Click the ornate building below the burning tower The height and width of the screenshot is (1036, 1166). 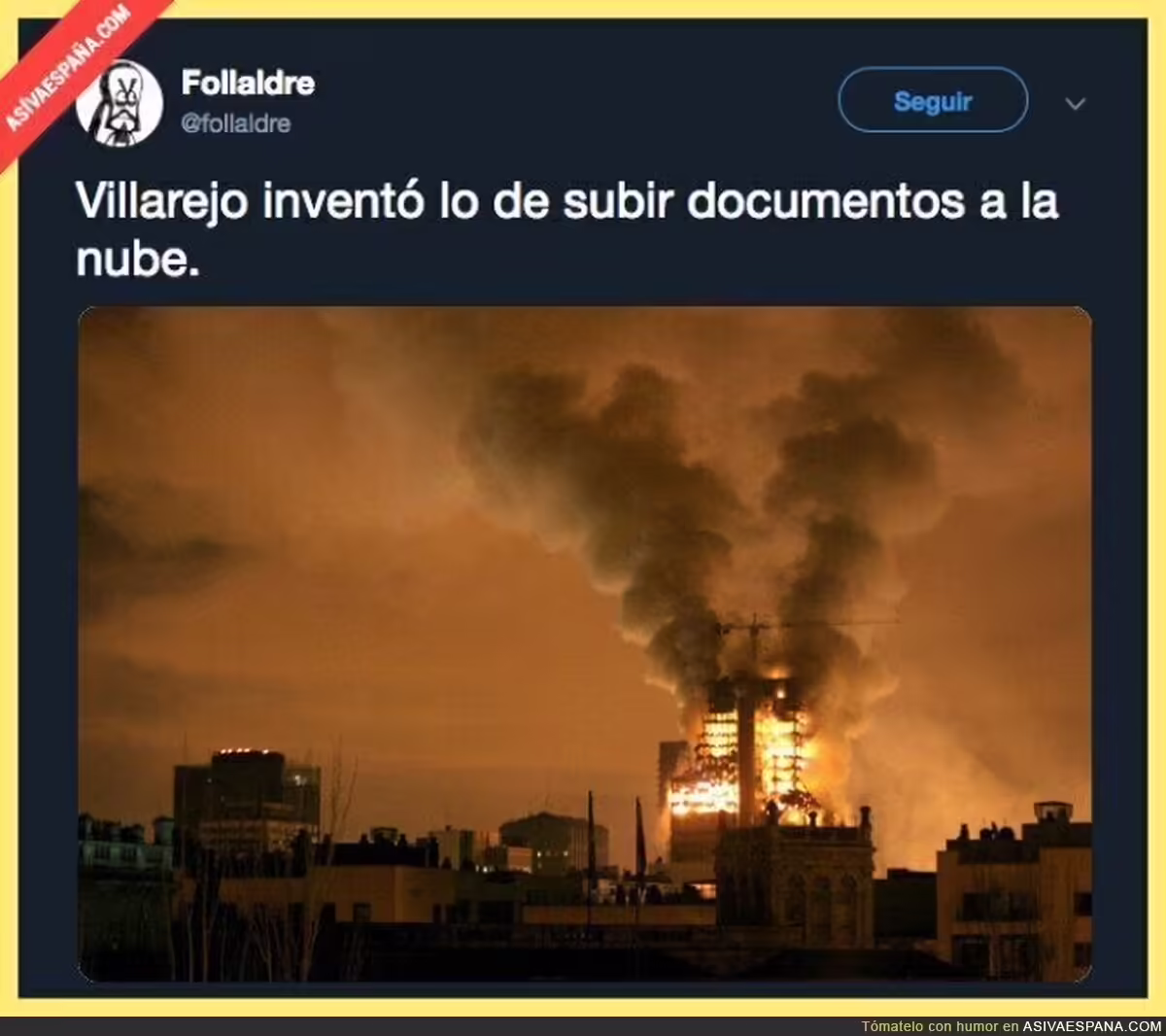(795, 880)
